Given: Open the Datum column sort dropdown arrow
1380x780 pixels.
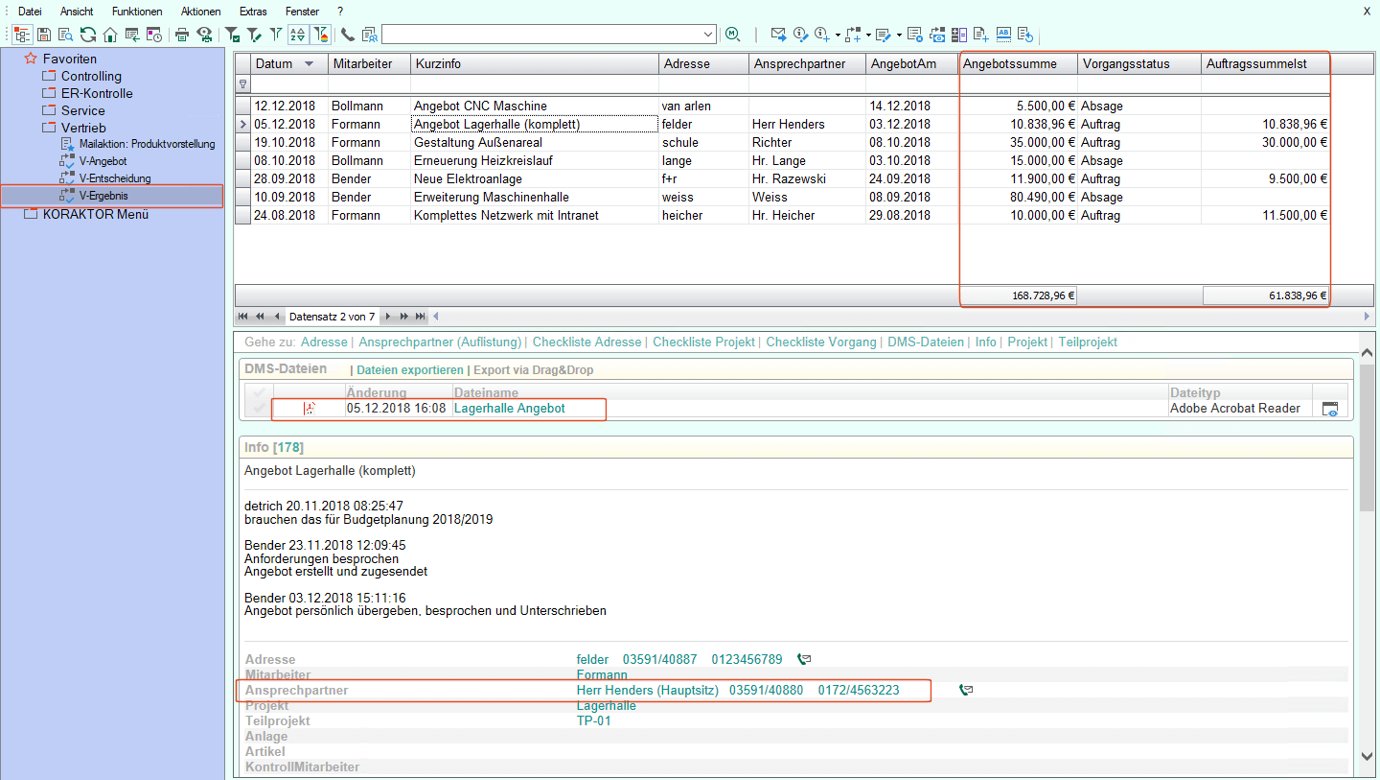Looking at the screenshot, I should click(309, 64).
